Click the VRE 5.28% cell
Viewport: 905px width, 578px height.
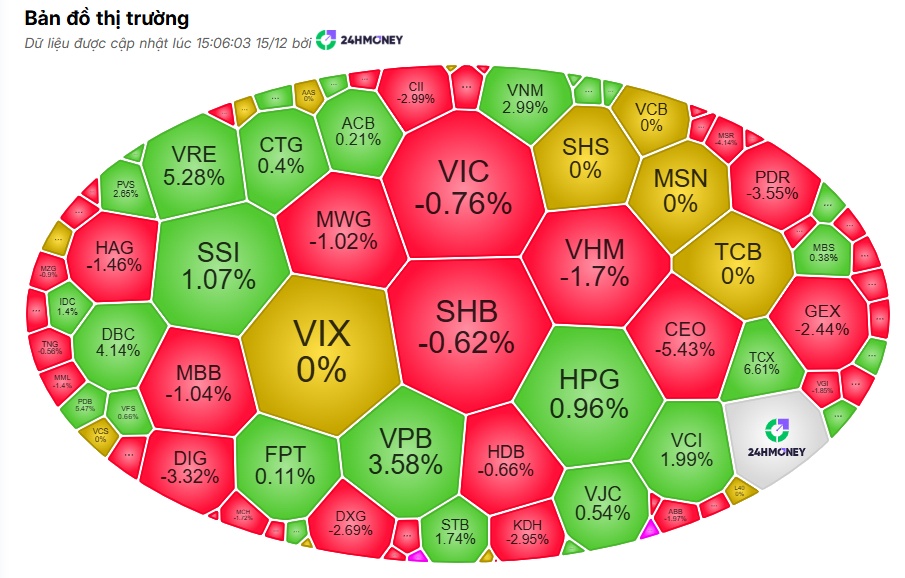click(x=193, y=166)
